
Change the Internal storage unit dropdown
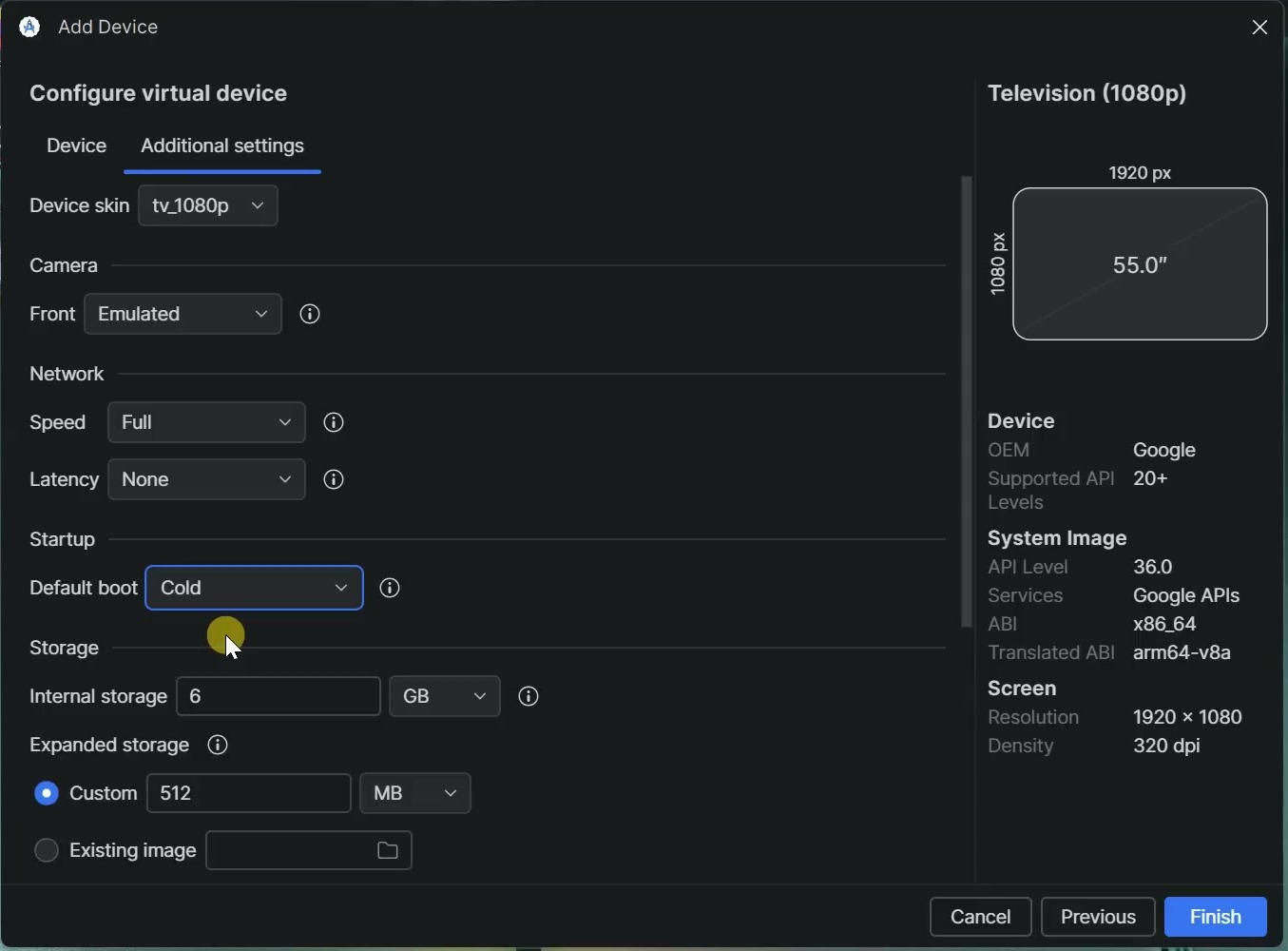[445, 697]
